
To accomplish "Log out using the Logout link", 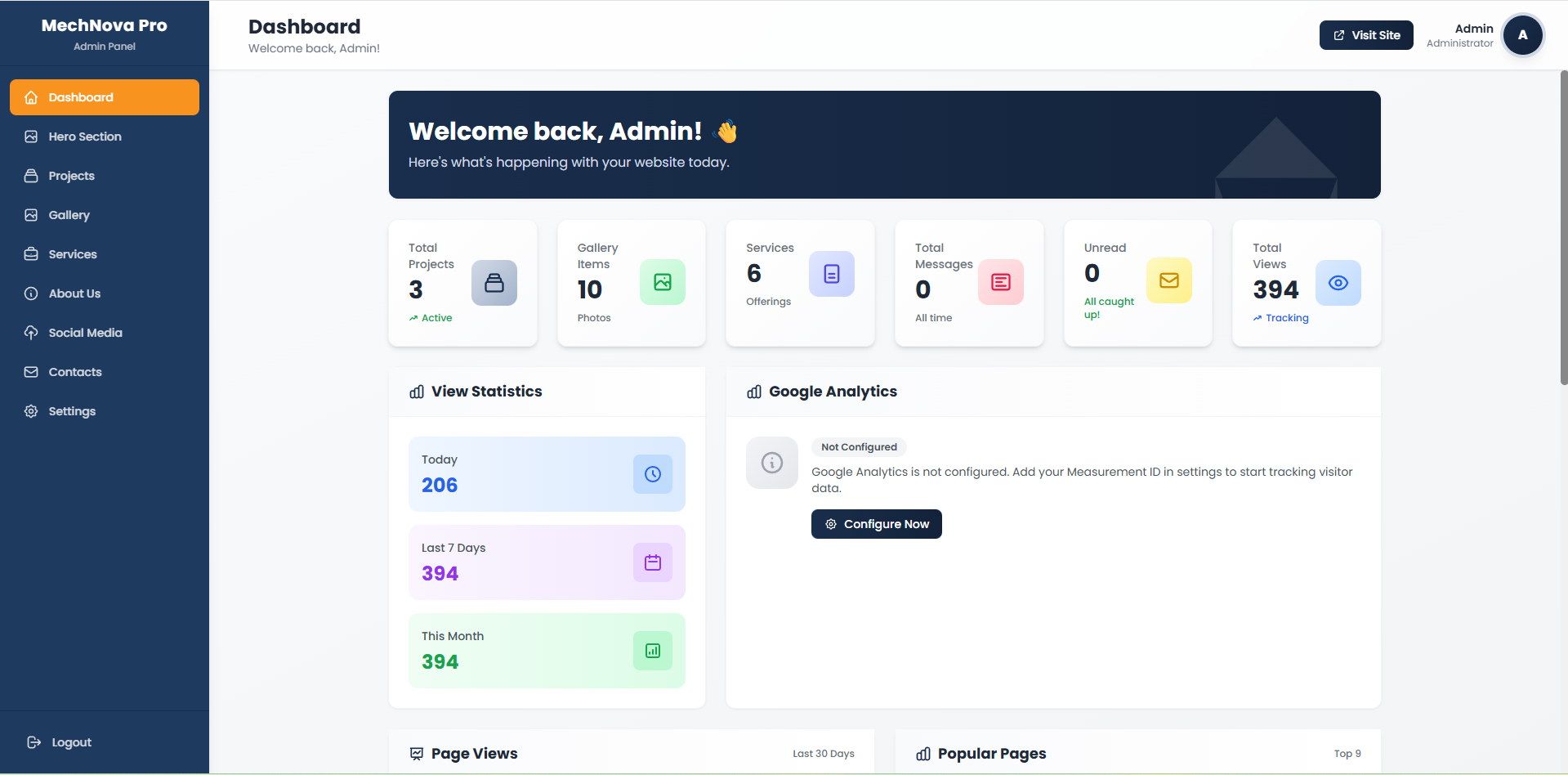I will [x=71, y=742].
